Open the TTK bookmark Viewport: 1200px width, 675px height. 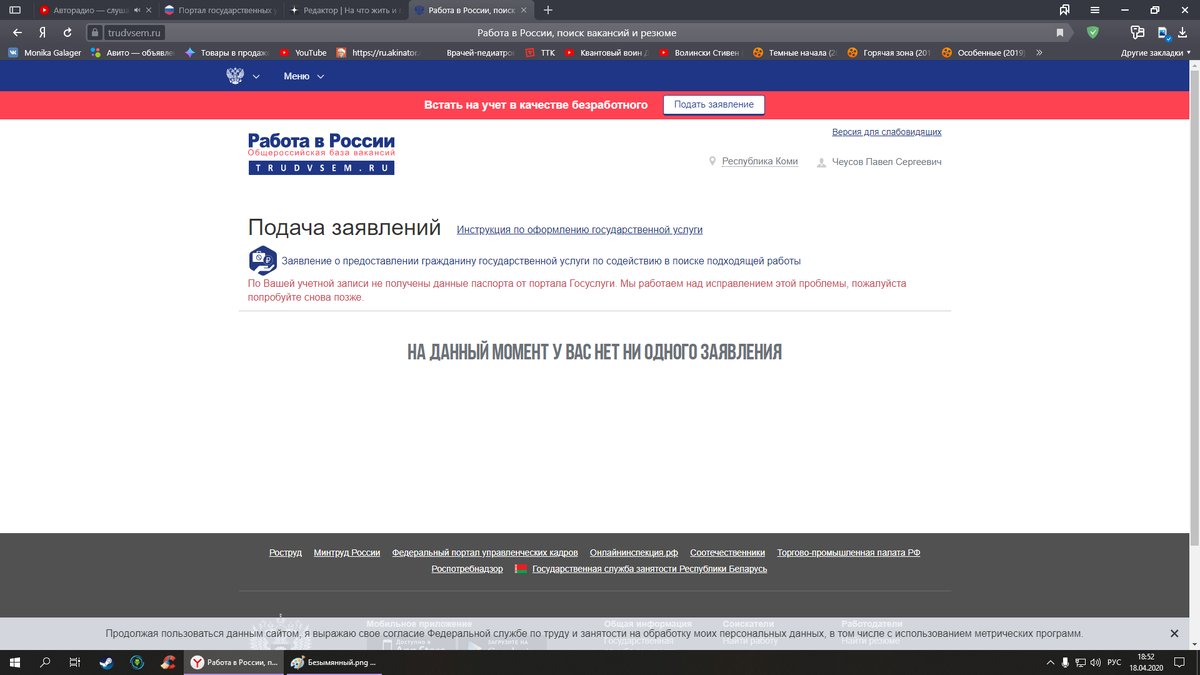click(540, 52)
